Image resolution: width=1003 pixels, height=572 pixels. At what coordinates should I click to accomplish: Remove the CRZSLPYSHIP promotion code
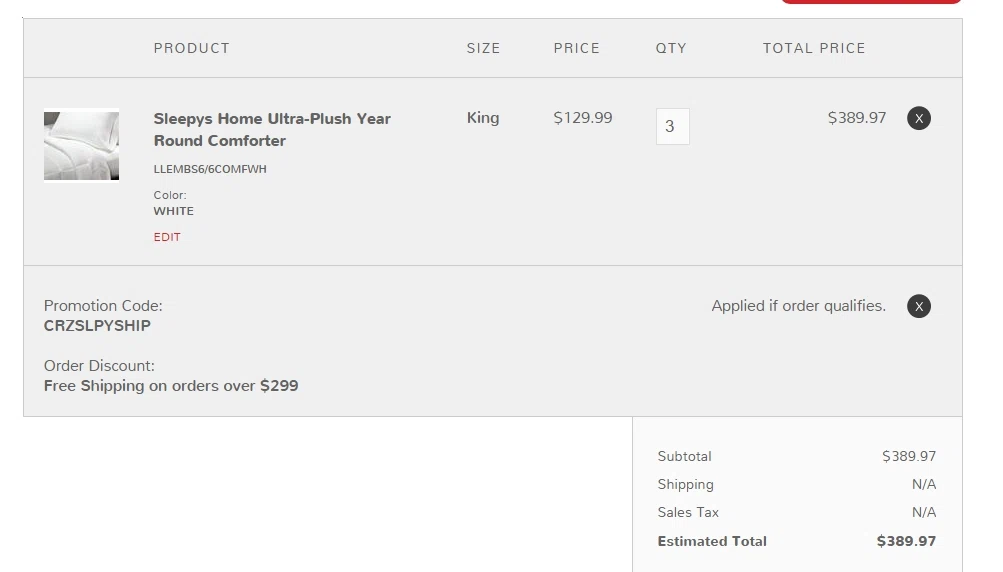point(919,306)
